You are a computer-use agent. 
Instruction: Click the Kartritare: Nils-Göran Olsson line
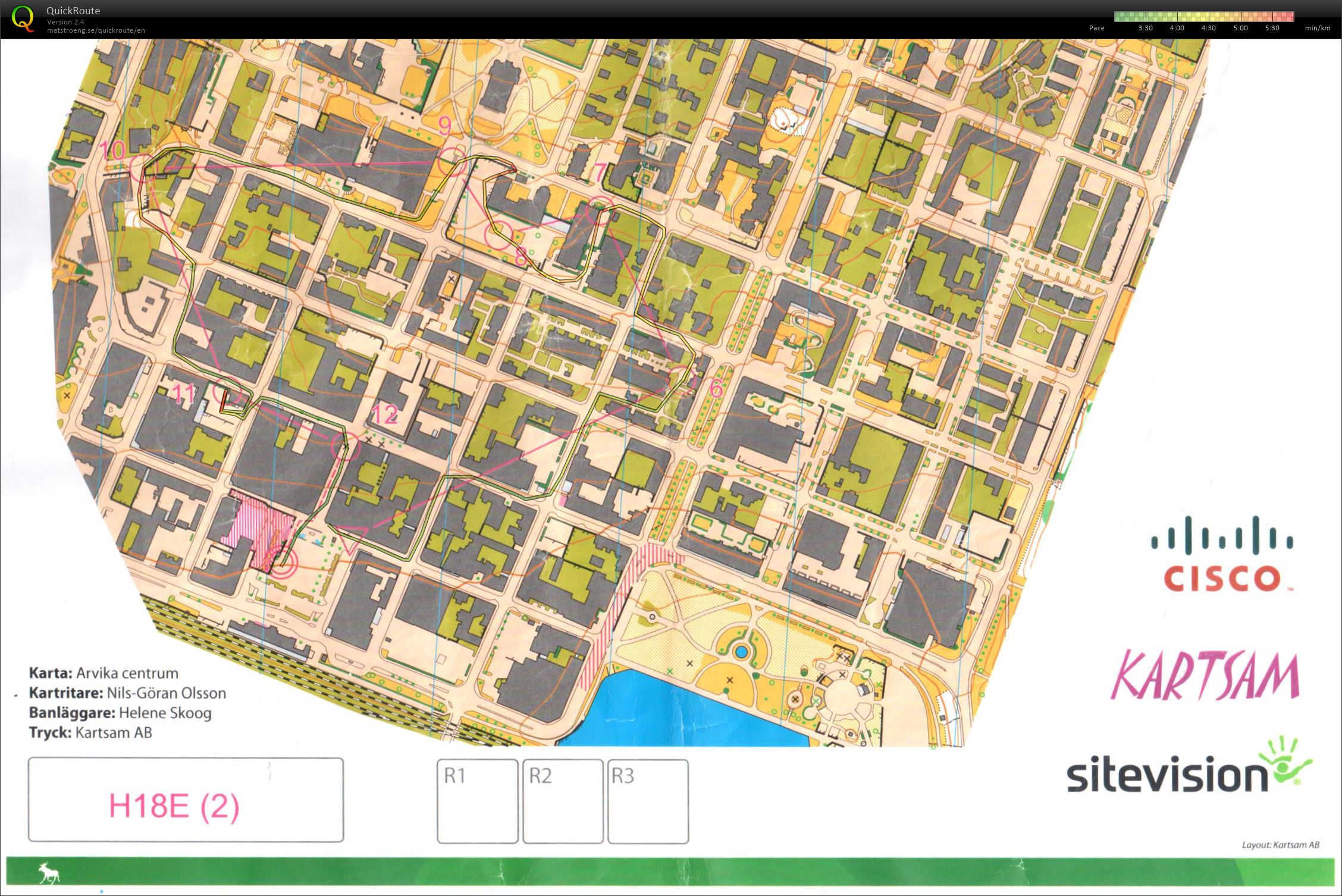tap(127, 693)
